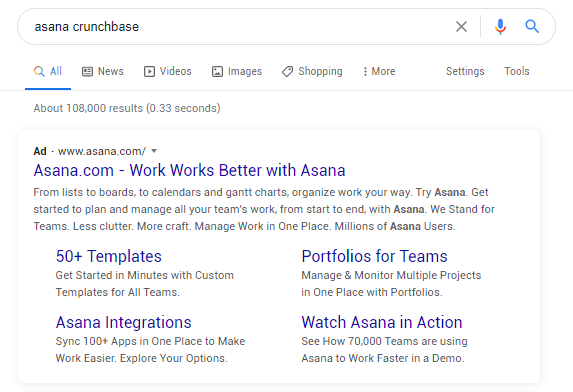The width and height of the screenshot is (573, 392).
Task: Open the '50+ Templates' sitelink
Action: click(x=109, y=256)
